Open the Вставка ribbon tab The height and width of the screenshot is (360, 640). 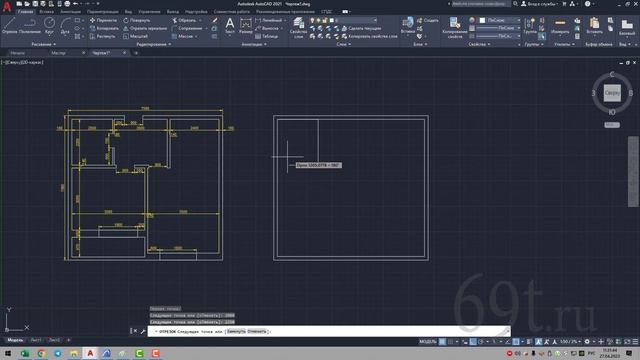pos(46,12)
